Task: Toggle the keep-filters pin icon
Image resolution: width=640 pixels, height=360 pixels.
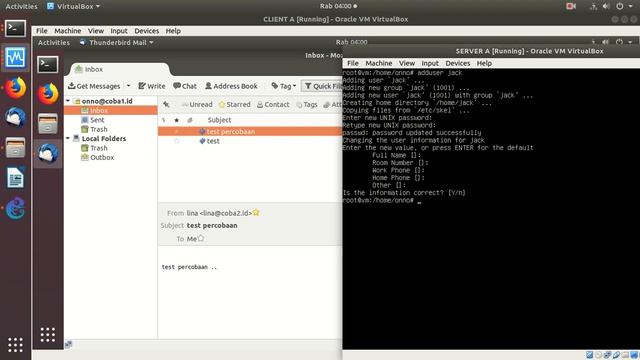Action: pos(166,104)
